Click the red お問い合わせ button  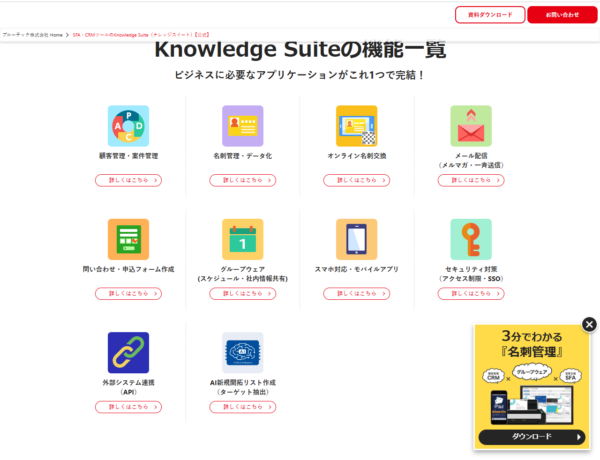pyautogui.click(x=562, y=15)
